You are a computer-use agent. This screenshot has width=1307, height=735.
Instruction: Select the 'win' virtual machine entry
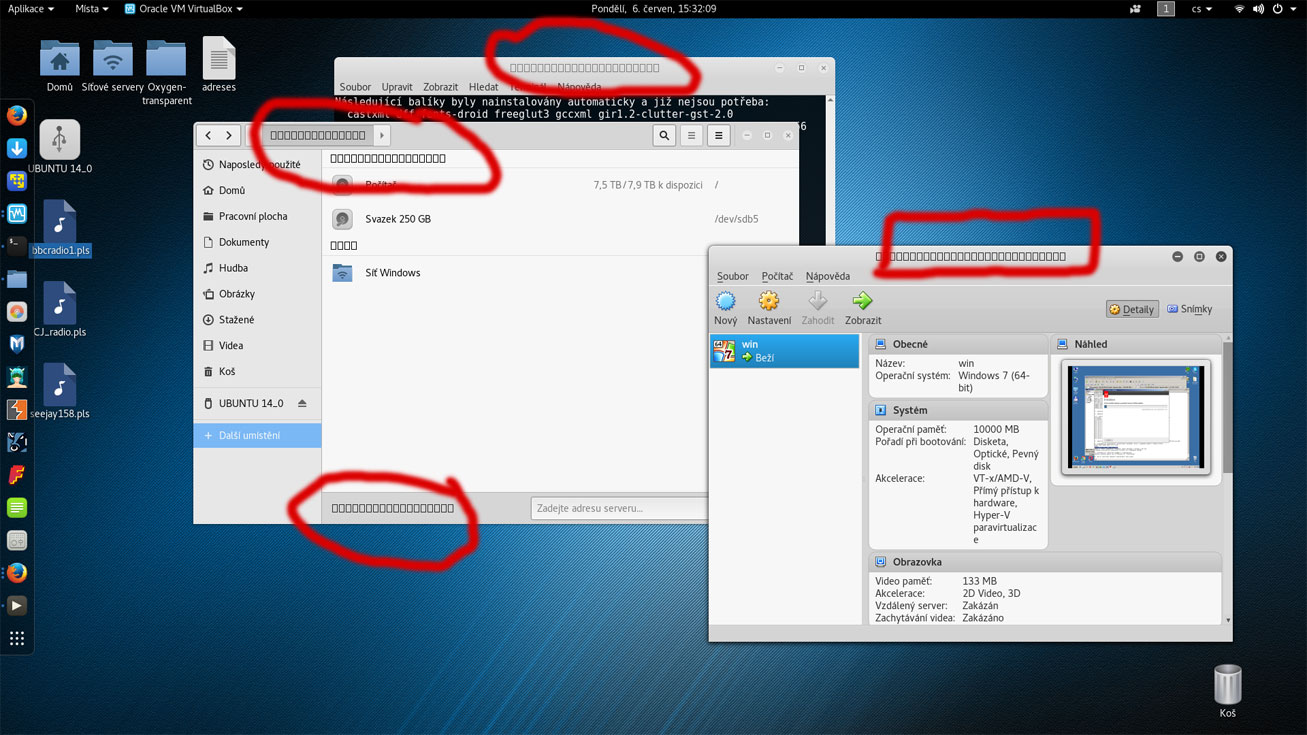point(784,351)
